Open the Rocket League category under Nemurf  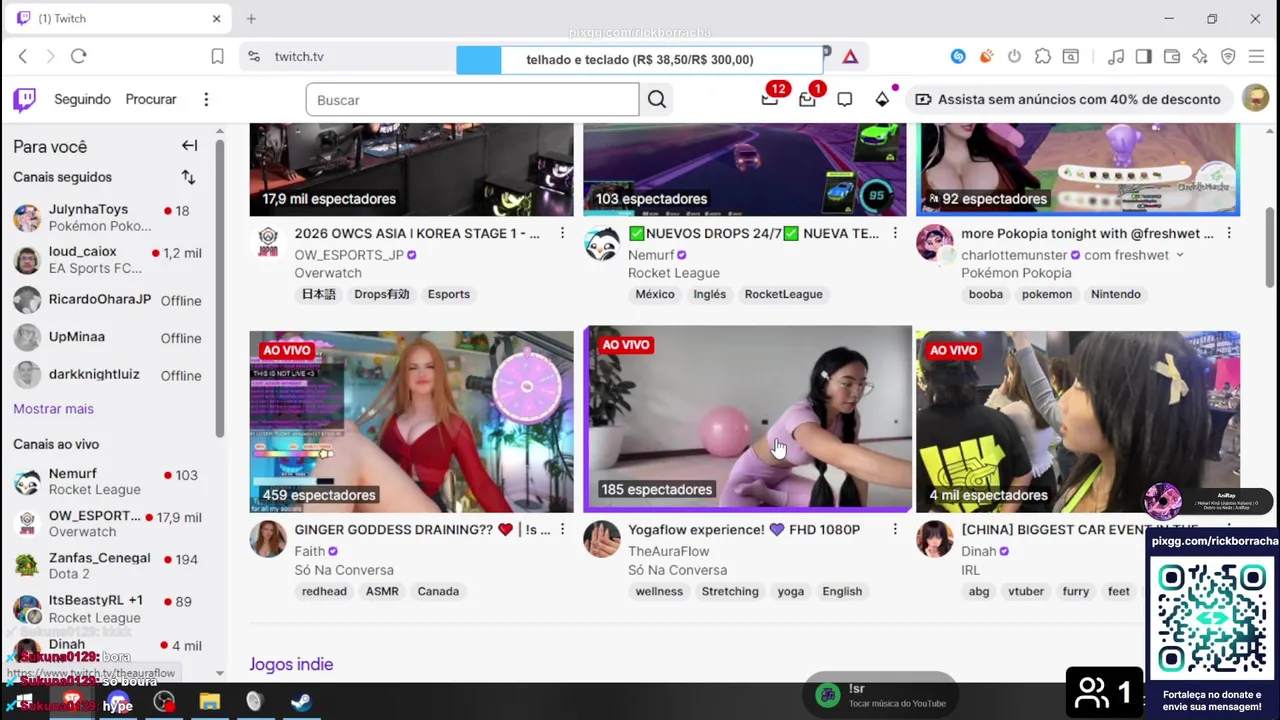[x=674, y=273]
